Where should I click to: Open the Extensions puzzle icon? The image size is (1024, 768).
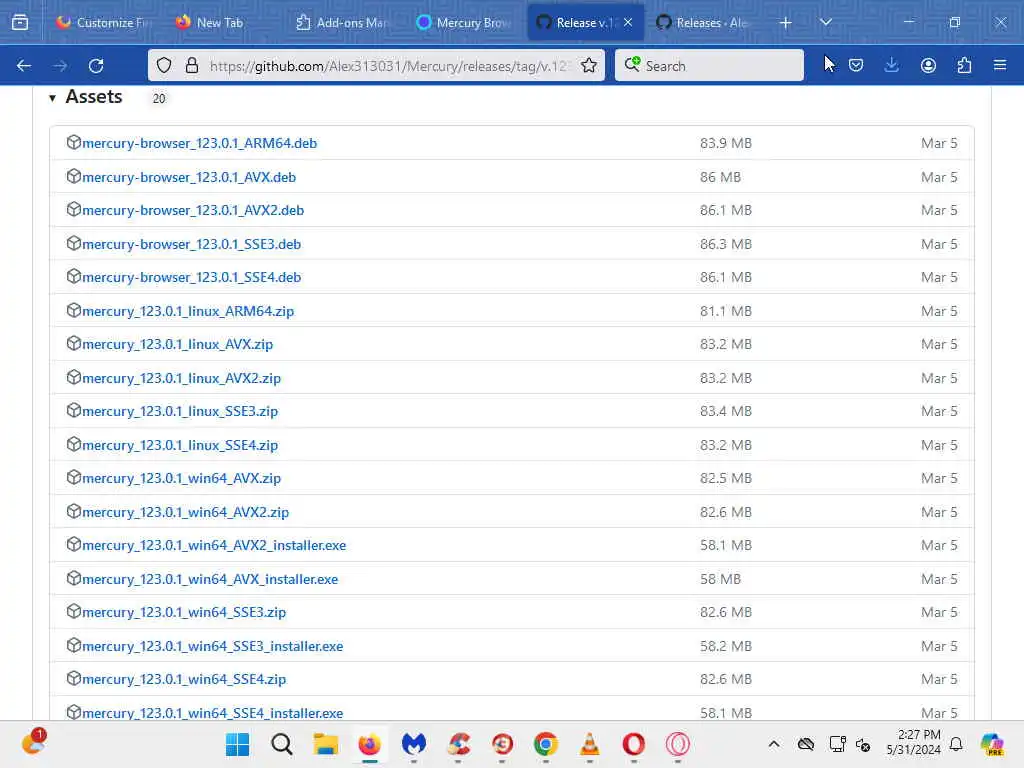(964, 65)
